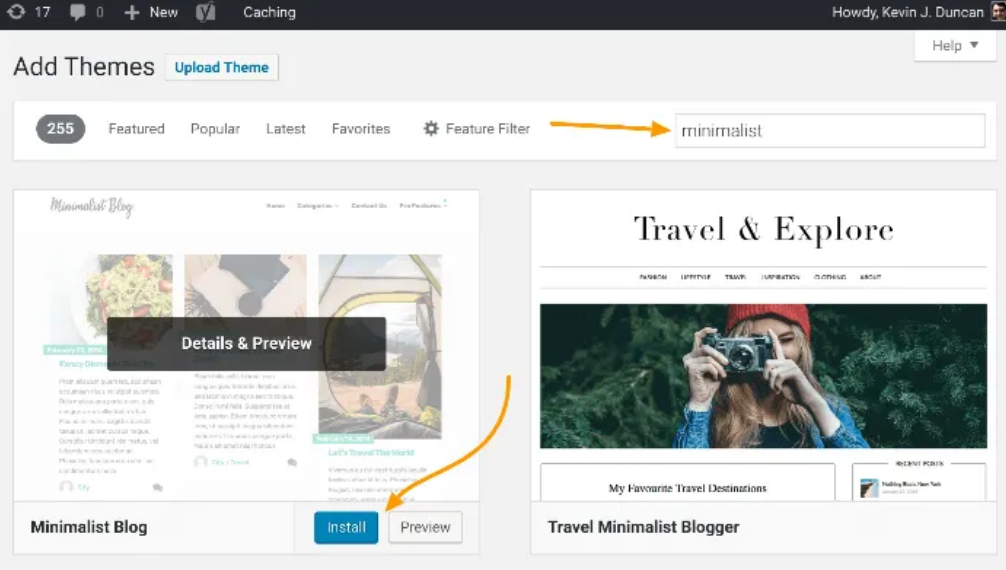Open the Travel Minimalist Blogger theme screenshot

pyautogui.click(x=763, y=345)
